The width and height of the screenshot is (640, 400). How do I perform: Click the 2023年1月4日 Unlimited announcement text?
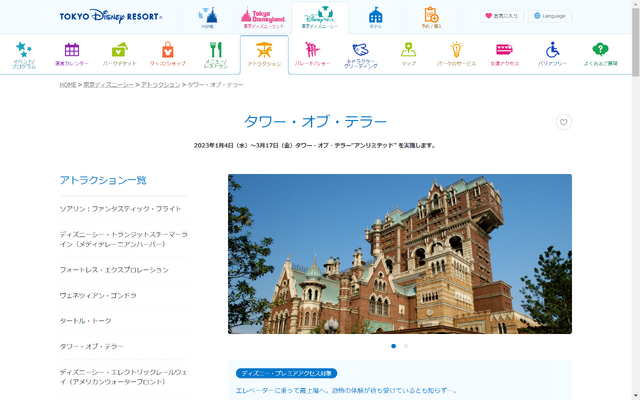pos(314,145)
